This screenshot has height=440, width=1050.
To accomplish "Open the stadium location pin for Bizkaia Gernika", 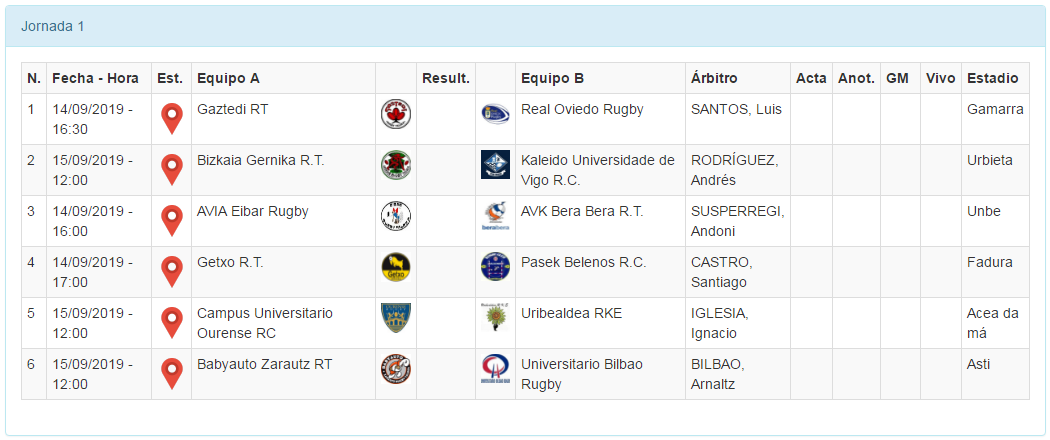I will [172, 169].
